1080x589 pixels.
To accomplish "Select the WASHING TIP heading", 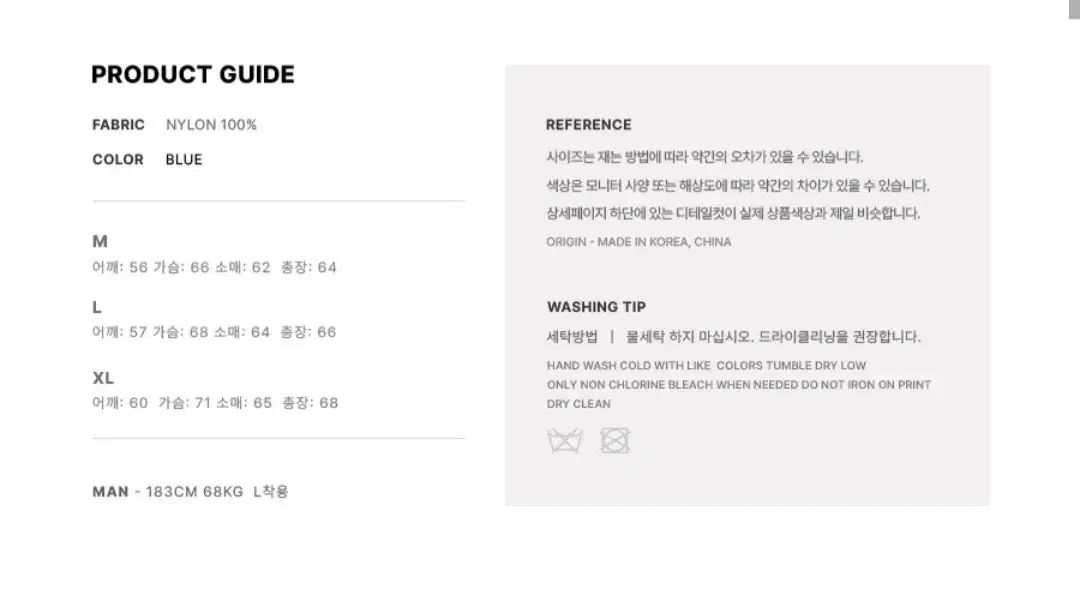I will pyautogui.click(x=596, y=307).
